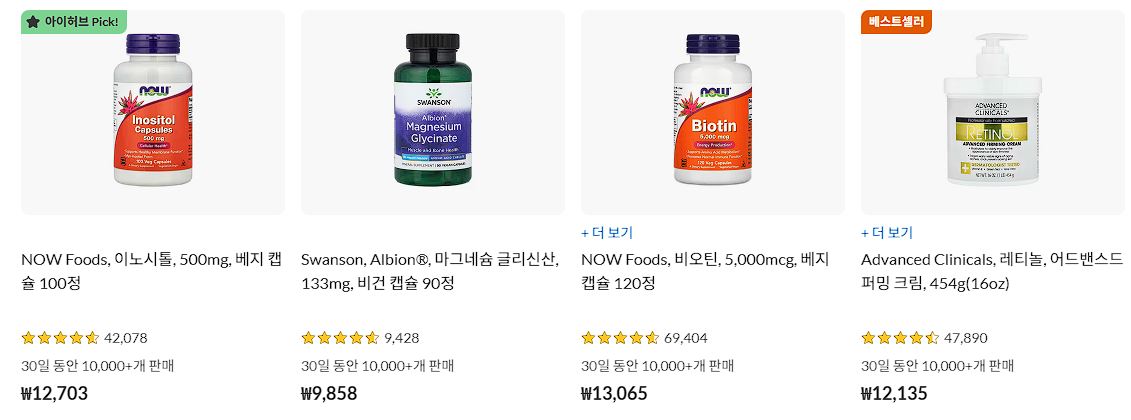Screen dimensions: 1131x420
Task: Open the NOW Foods Inositol Capsules product image
Action: click(153, 111)
